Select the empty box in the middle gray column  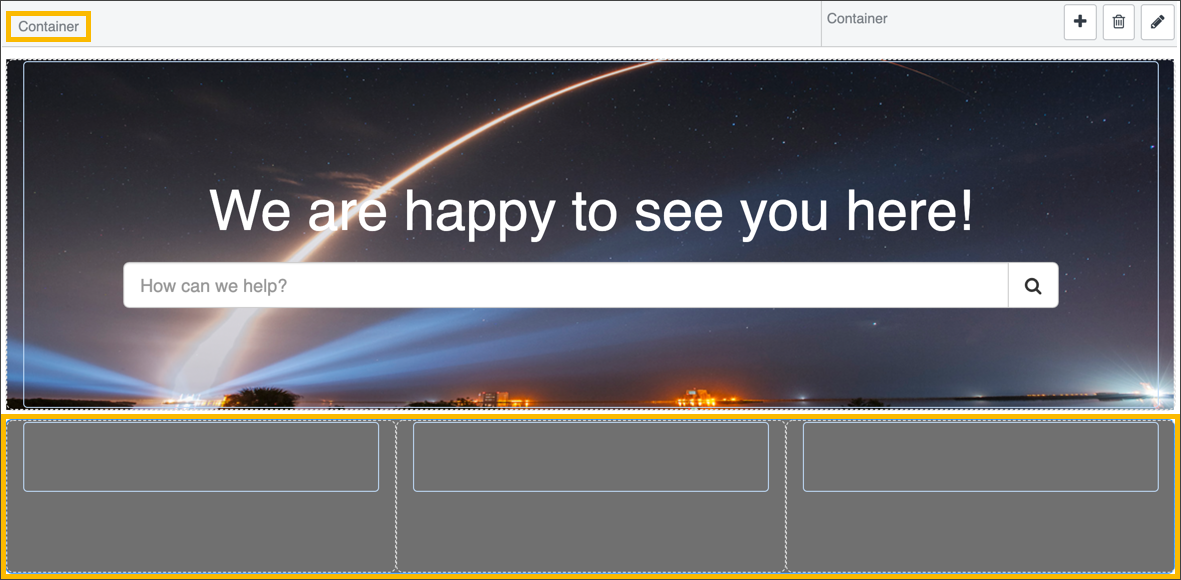point(590,457)
